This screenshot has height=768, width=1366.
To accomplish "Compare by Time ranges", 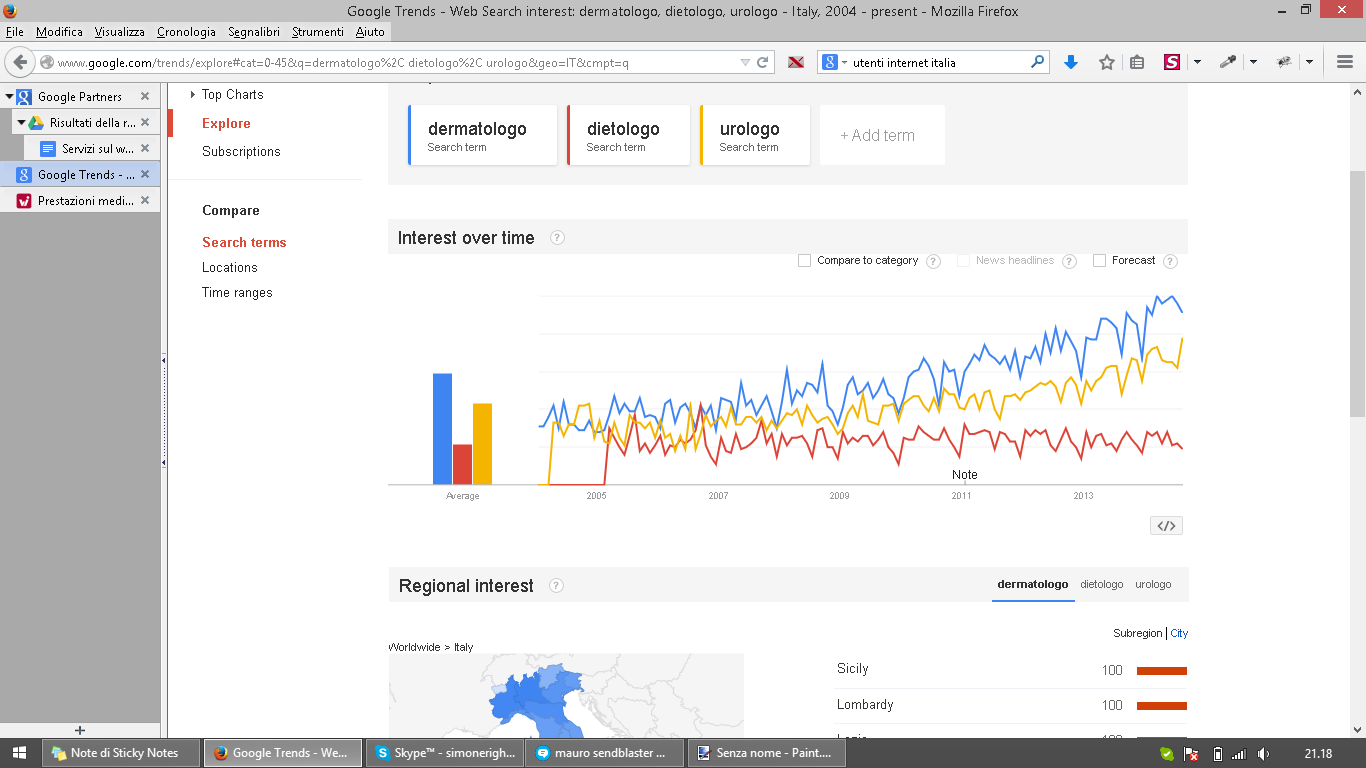I will (237, 293).
